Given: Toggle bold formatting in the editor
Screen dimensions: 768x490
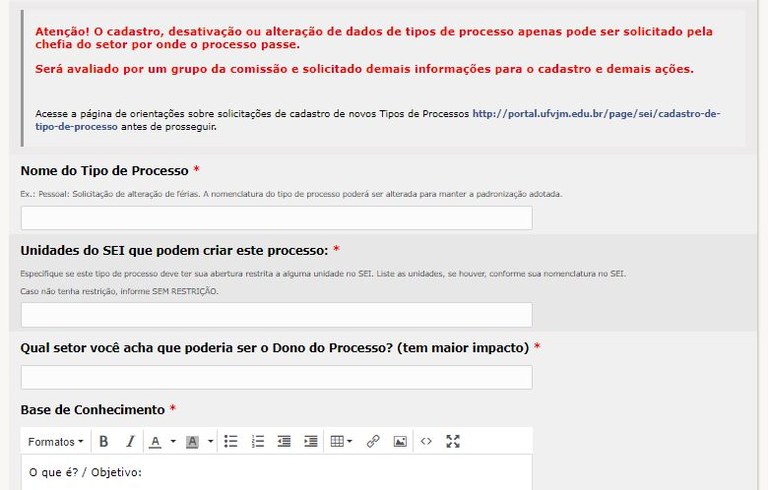Looking at the screenshot, I should [x=103, y=441].
